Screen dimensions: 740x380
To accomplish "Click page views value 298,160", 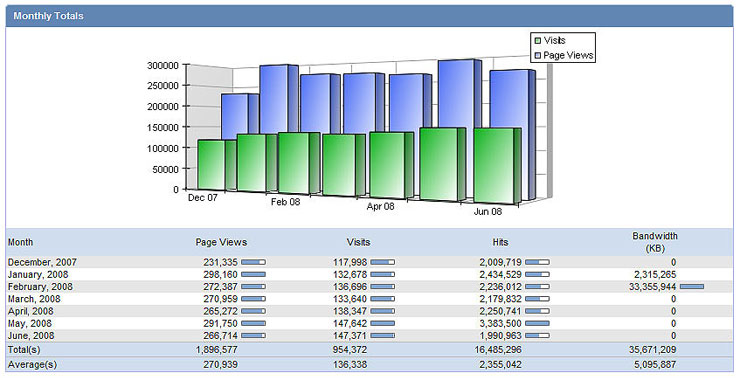I will (220, 274).
